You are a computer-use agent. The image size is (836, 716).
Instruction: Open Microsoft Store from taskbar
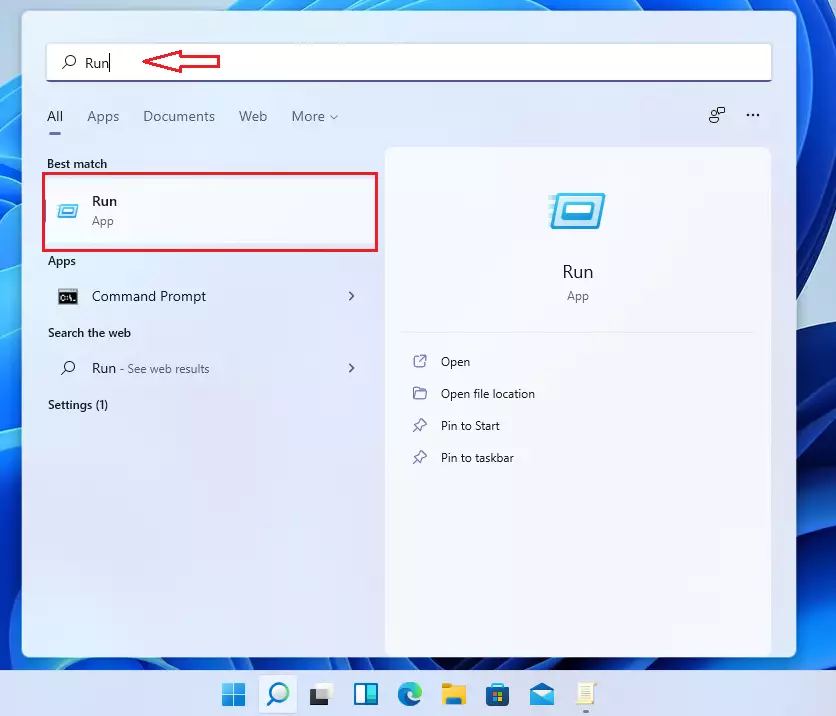click(497, 694)
